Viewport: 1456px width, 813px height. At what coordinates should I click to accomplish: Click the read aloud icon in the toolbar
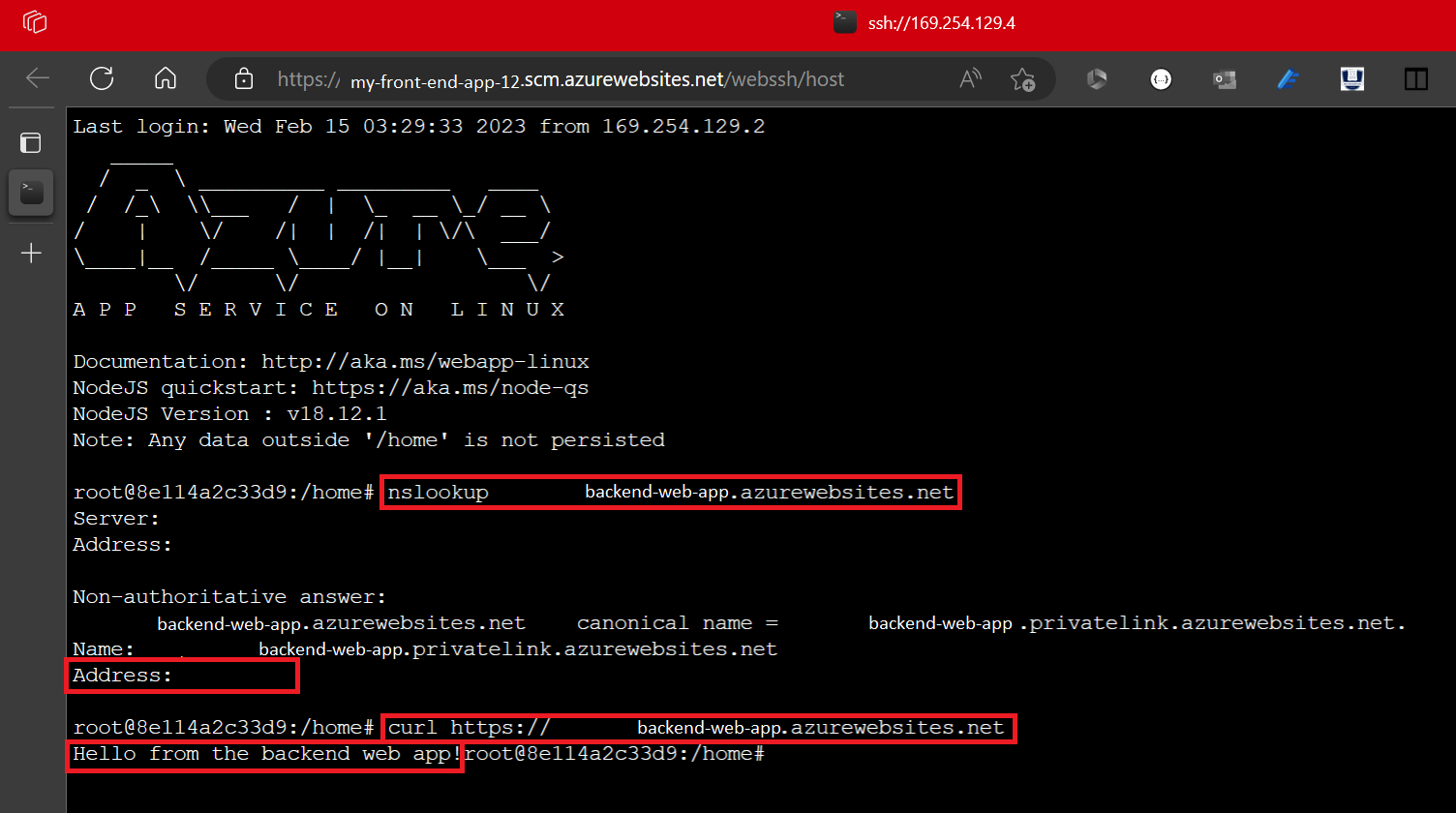click(x=970, y=78)
